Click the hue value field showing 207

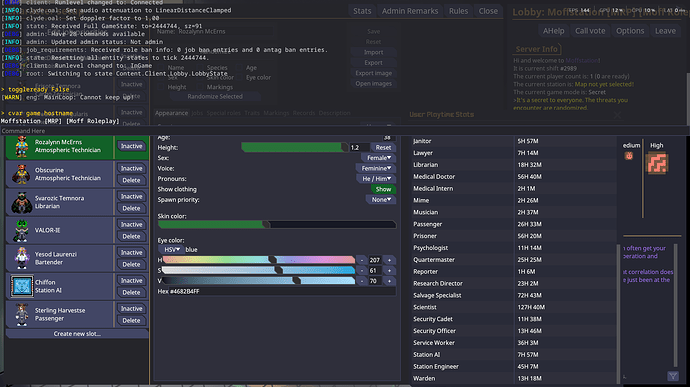pos(375,260)
